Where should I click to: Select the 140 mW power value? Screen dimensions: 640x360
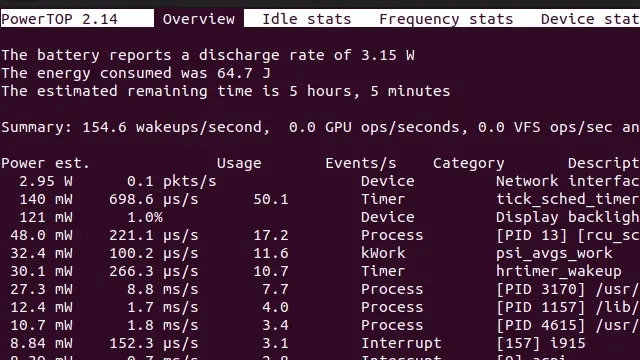click(x=46, y=199)
